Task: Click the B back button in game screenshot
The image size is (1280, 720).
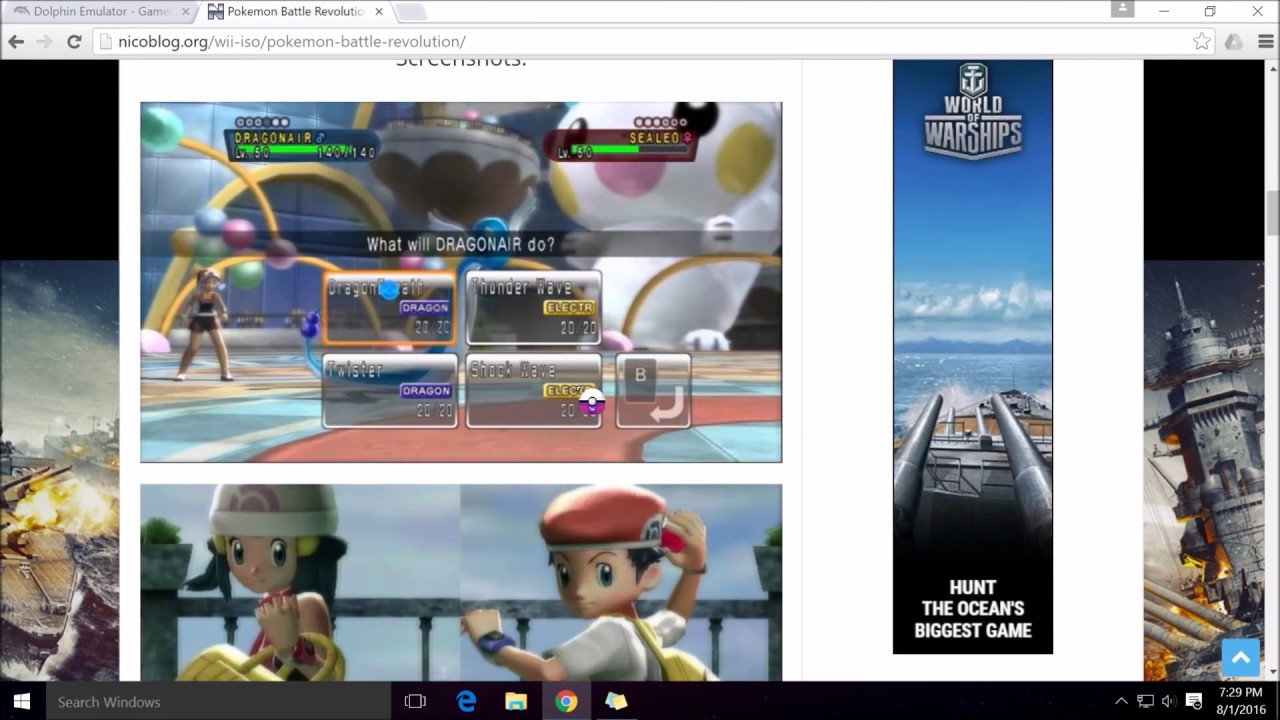Action: 653,390
